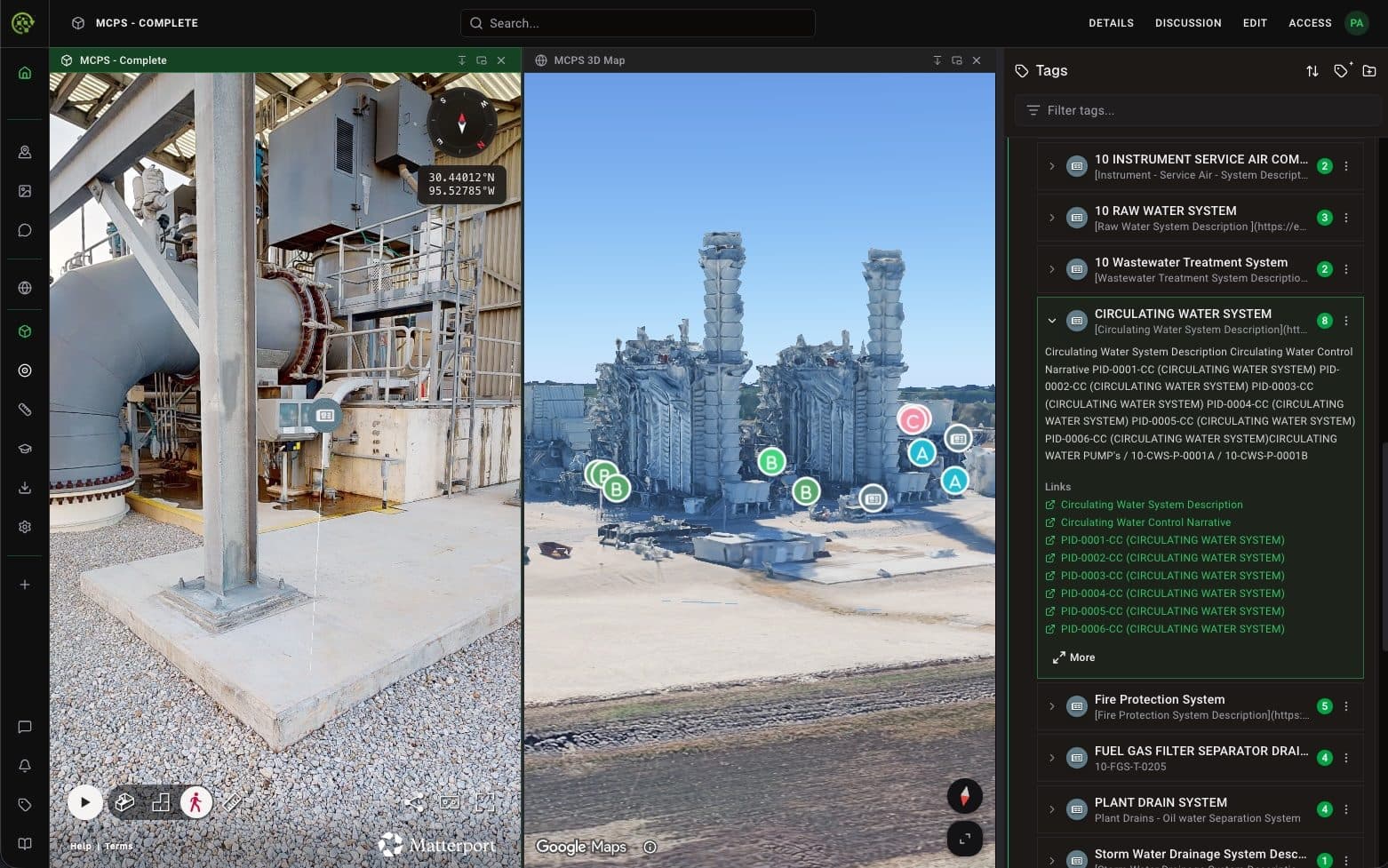Collapse the CIRCULATING WATER SYSTEM tag
The width and height of the screenshot is (1388, 868).
[1052, 321]
